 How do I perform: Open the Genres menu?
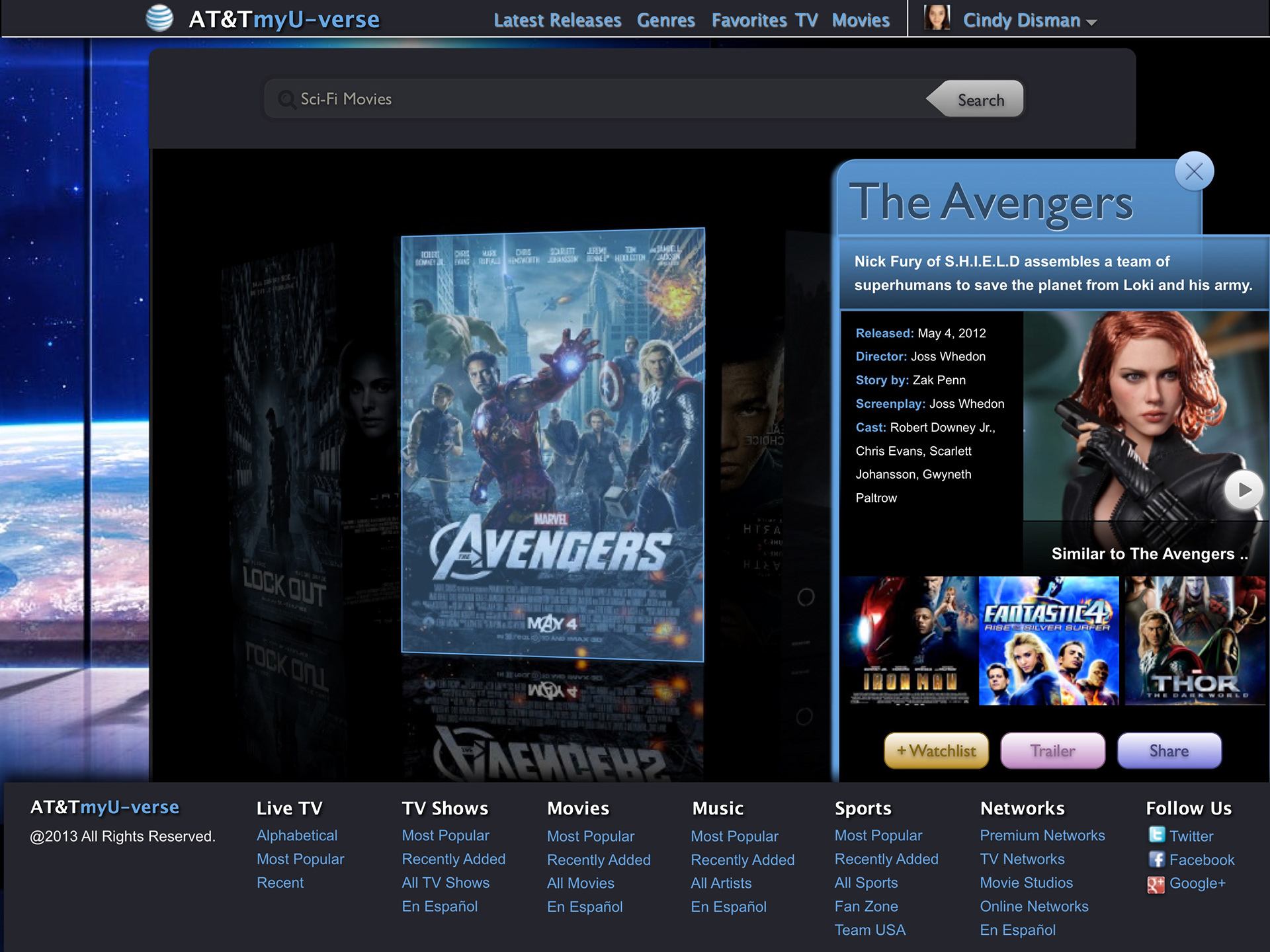coord(665,20)
